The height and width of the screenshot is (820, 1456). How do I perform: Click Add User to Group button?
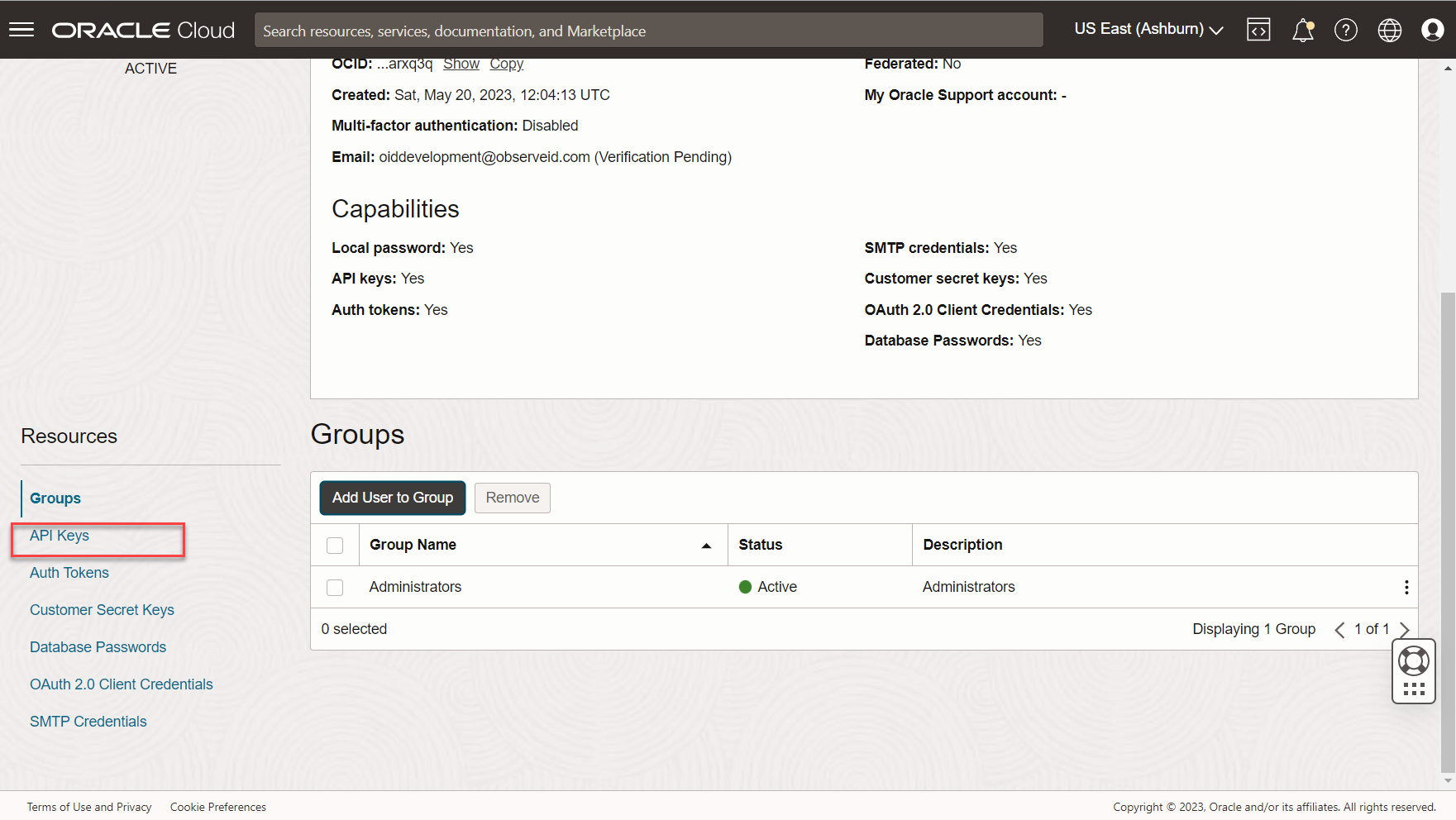(392, 498)
